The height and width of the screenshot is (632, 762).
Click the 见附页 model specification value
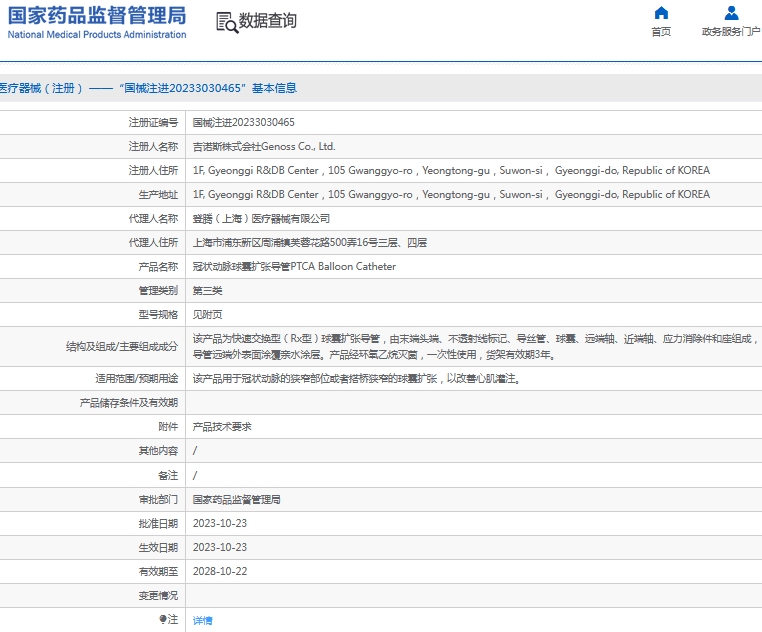coord(207,315)
